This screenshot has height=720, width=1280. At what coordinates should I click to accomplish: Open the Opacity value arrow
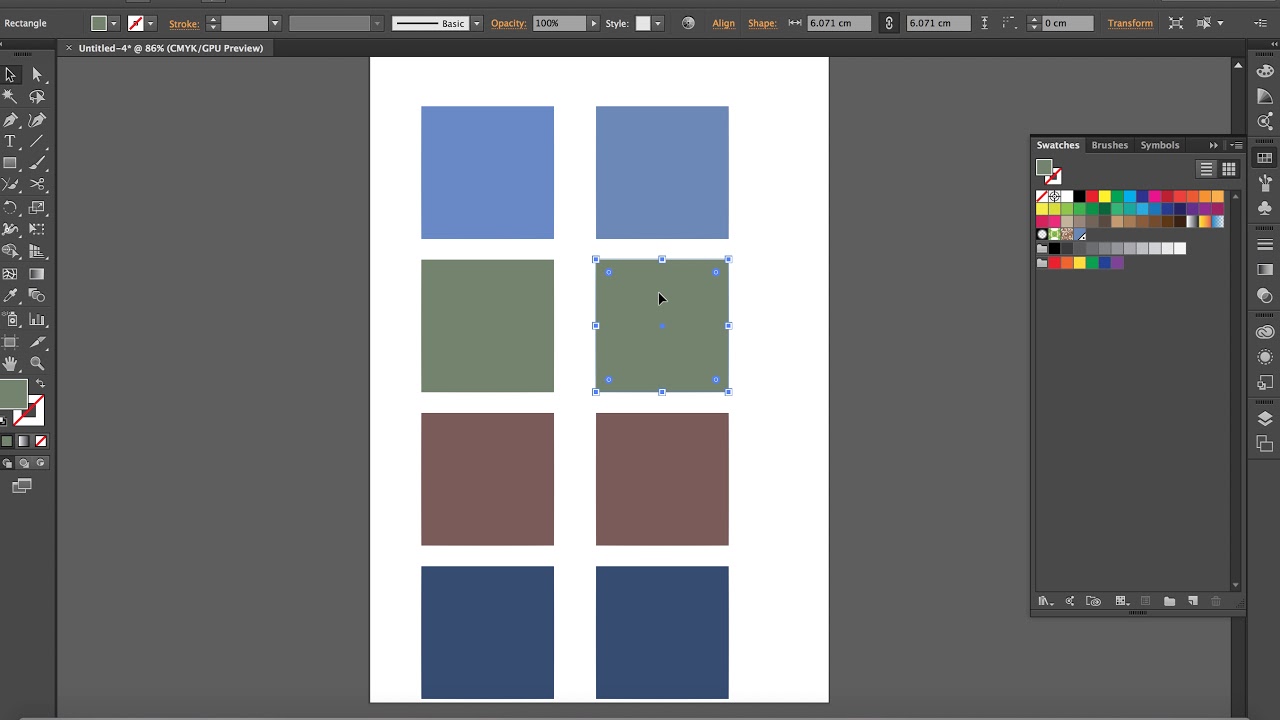[x=593, y=23]
